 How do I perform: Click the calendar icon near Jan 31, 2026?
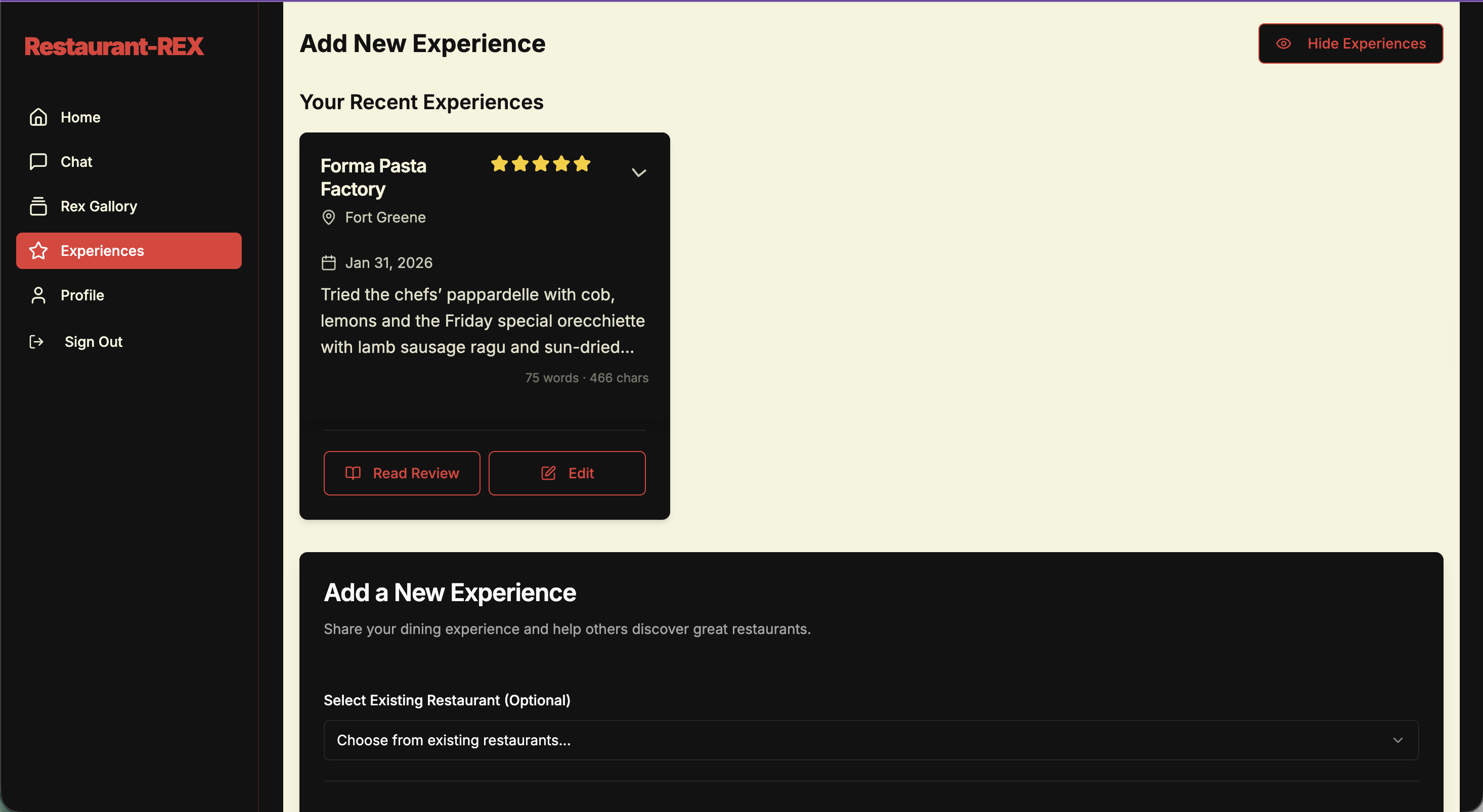point(328,262)
